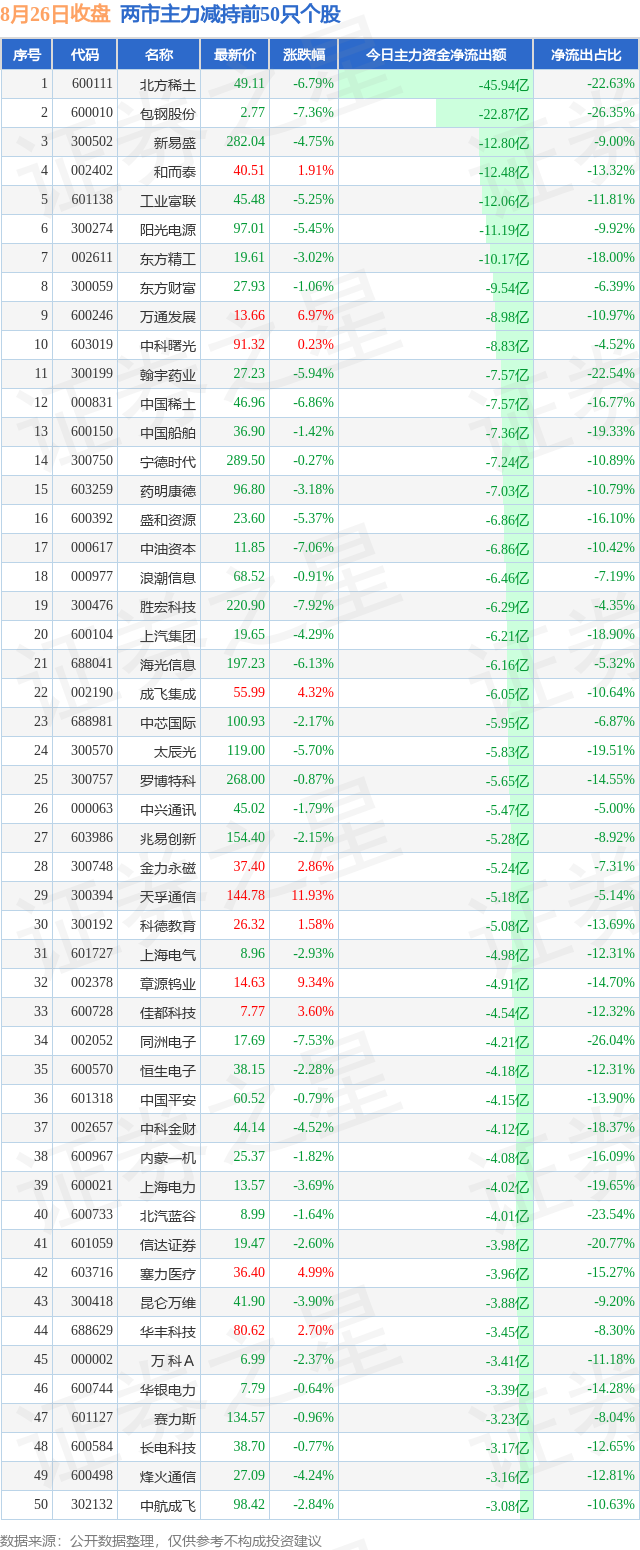
Task: Click the 天孚通信 change 11.93%
Action: pos(313,895)
